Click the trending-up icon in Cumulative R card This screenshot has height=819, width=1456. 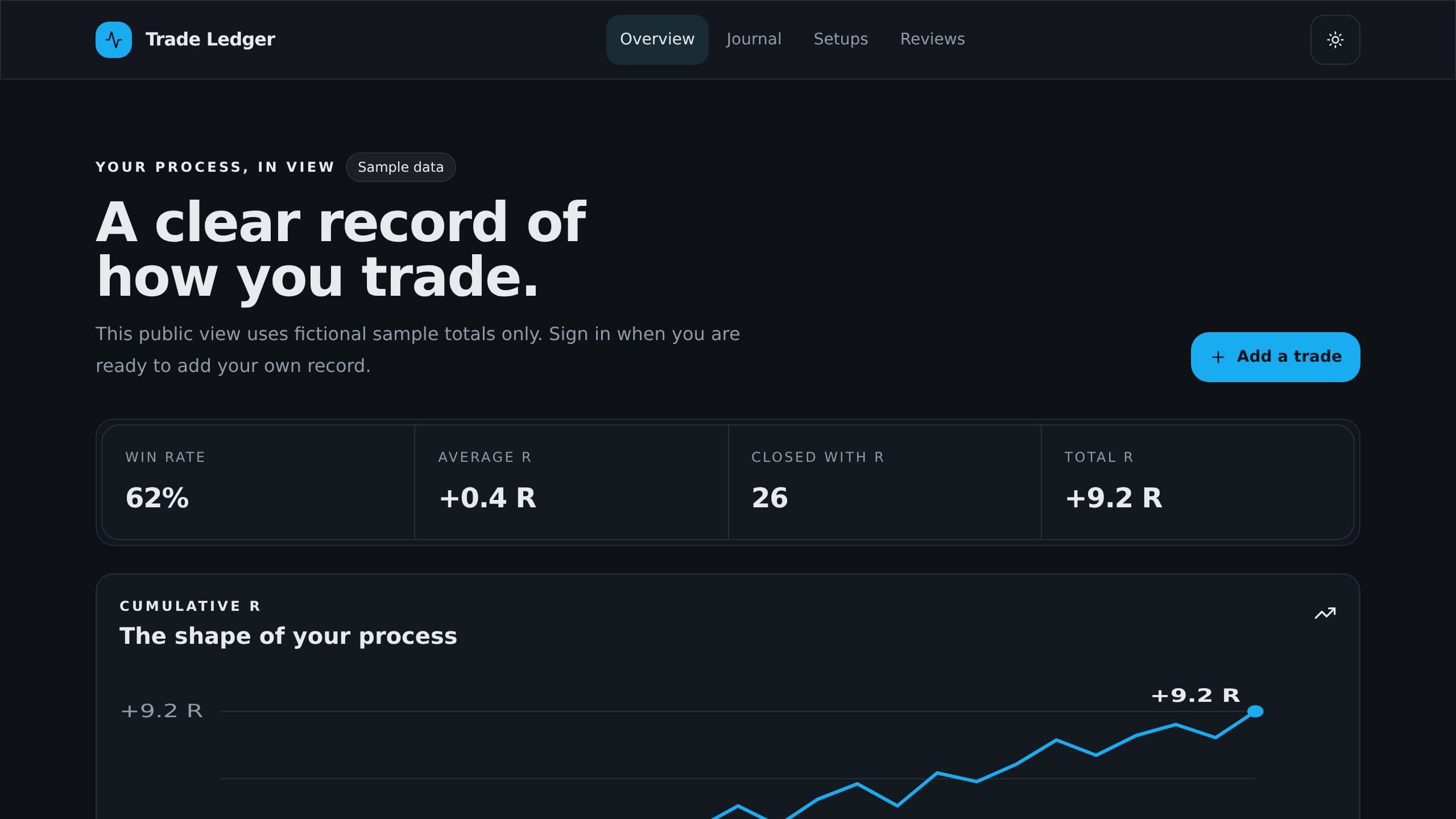point(1325,613)
